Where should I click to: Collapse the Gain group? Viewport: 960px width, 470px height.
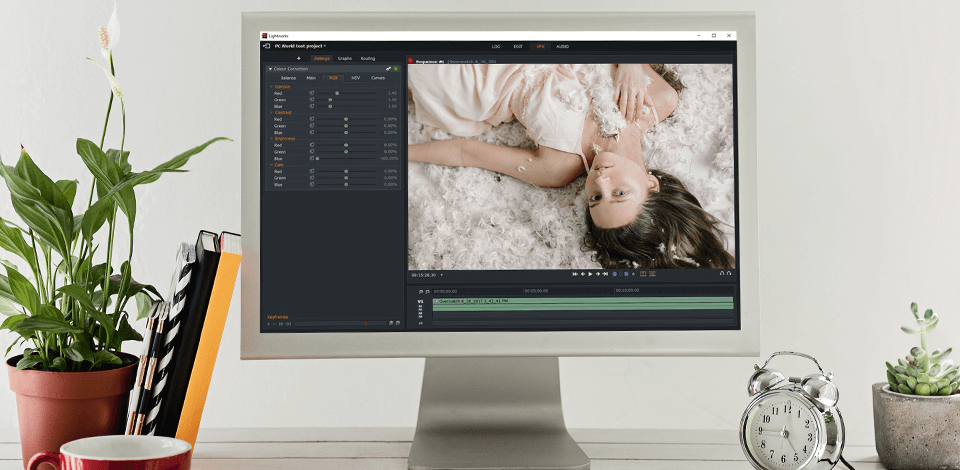click(x=271, y=165)
